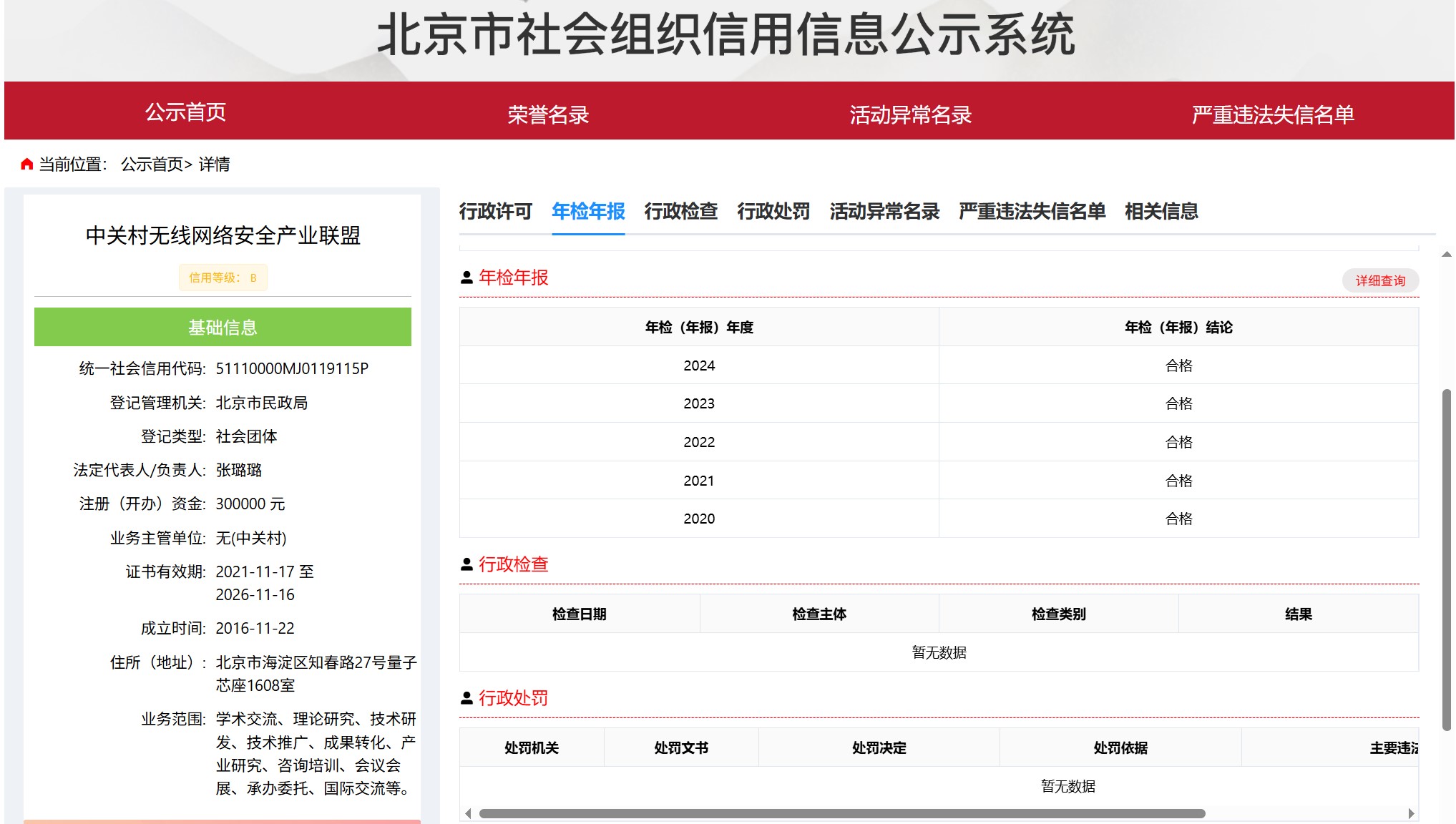Viewport: 1456px width, 824px height.
Task: Click the 处罚机关 column header
Action: [532, 747]
